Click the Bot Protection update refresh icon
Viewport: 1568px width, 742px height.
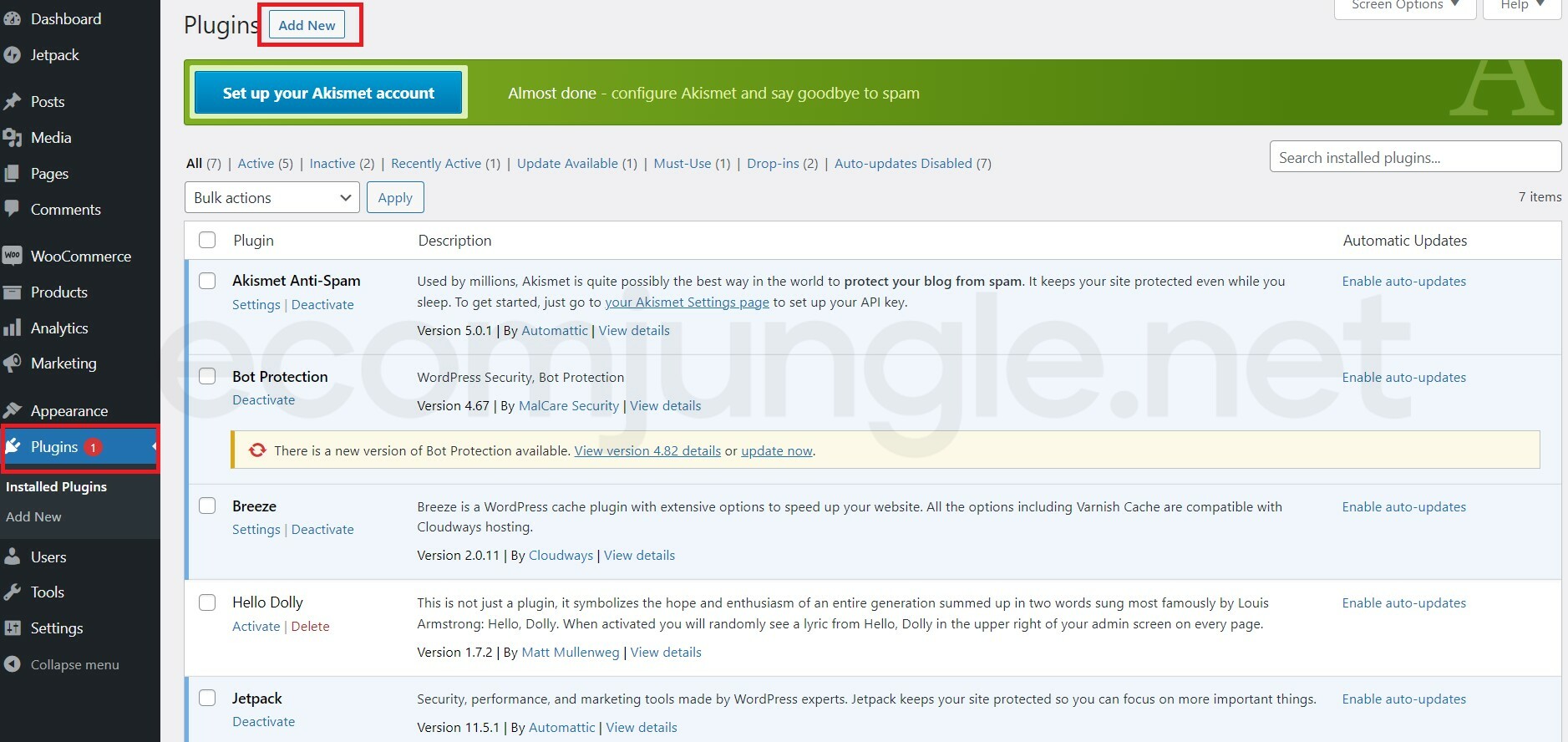[257, 450]
